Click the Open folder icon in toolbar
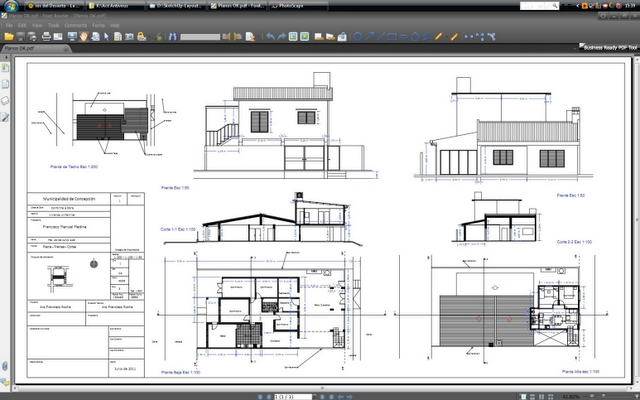This screenshot has width=640, height=400. [9, 37]
